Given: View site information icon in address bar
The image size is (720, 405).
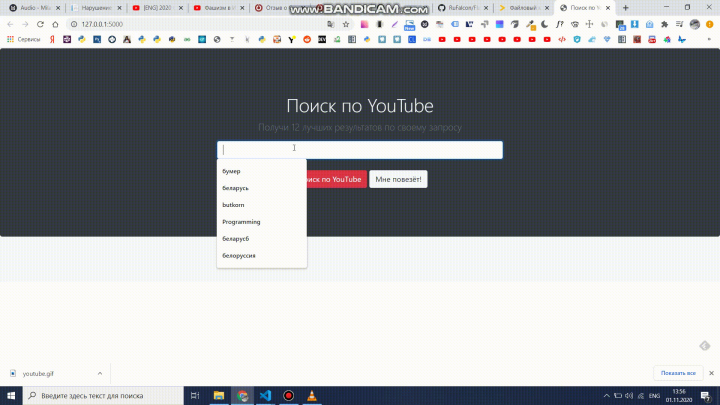Looking at the screenshot, I should [x=73, y=24].
